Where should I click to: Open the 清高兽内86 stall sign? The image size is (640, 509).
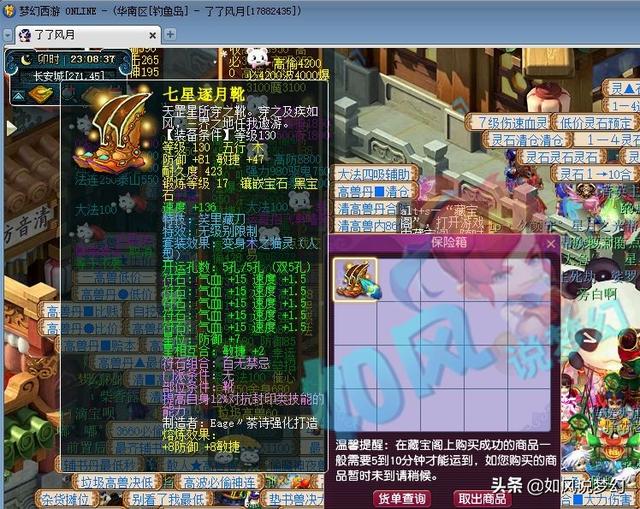tap(367, 225)
